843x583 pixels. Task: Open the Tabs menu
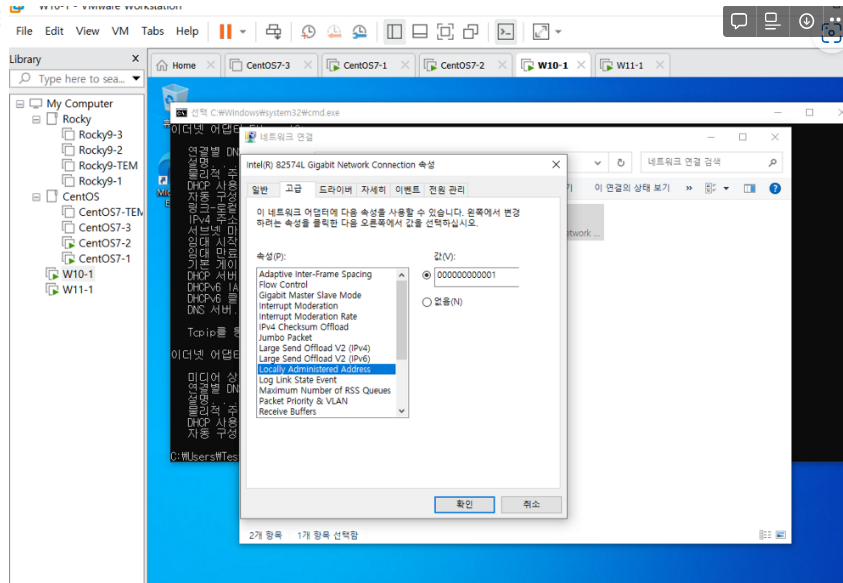[152, 31]
